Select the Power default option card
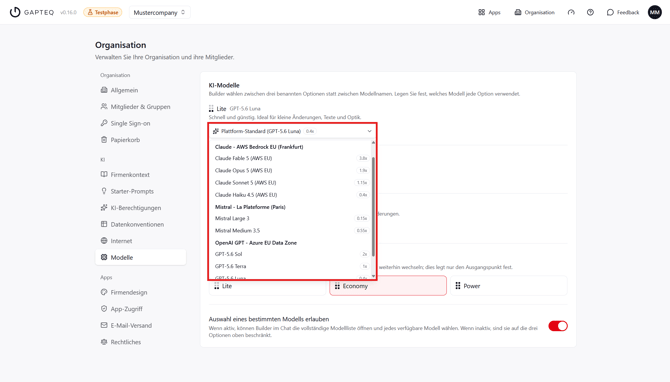This screenshot has width=670, height=382. click(x=508, y=286)
